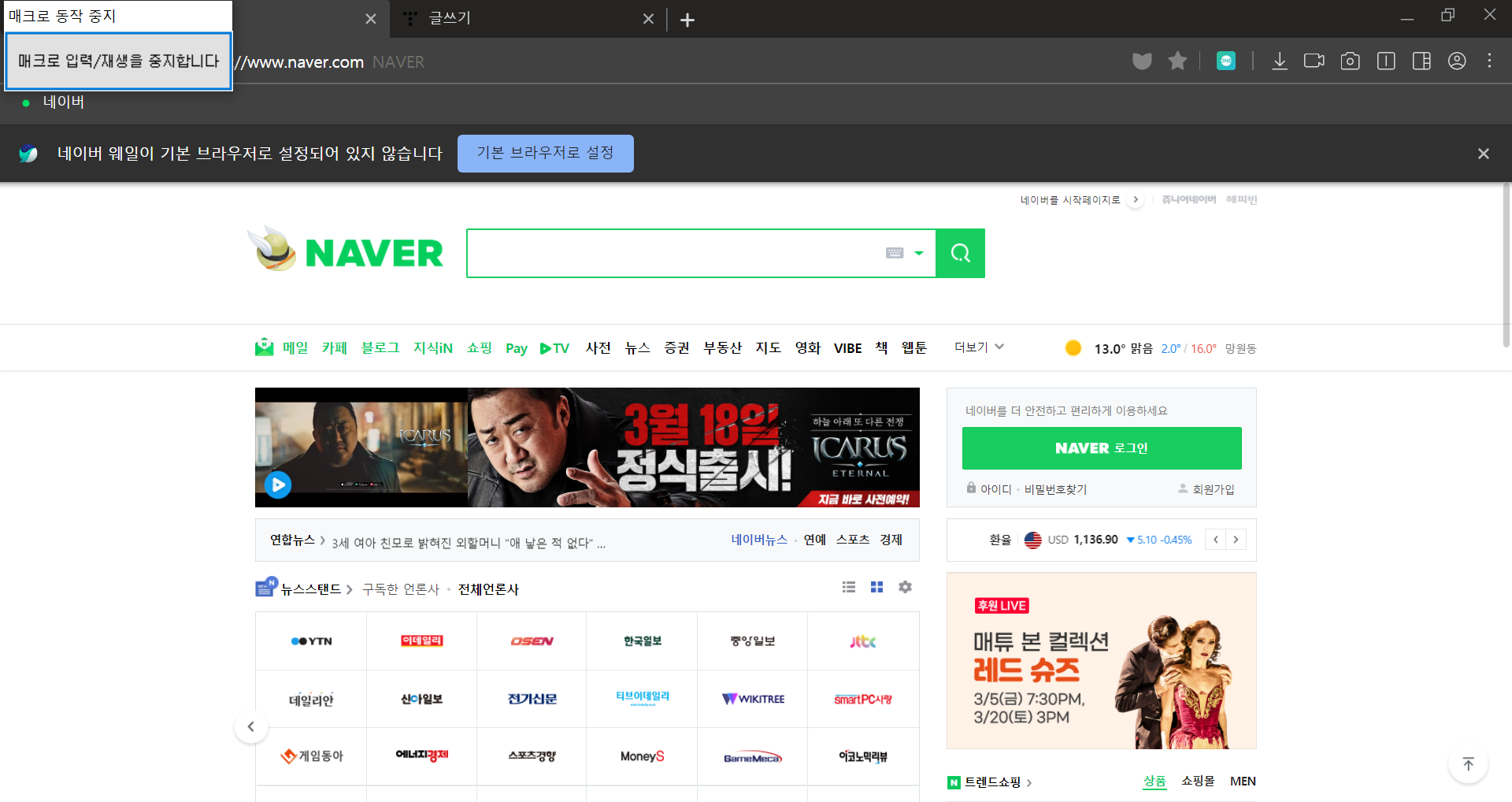Open the browser three-dot menu
This screenshot has height=802, width=1512.
click(x=1489, y=61)
